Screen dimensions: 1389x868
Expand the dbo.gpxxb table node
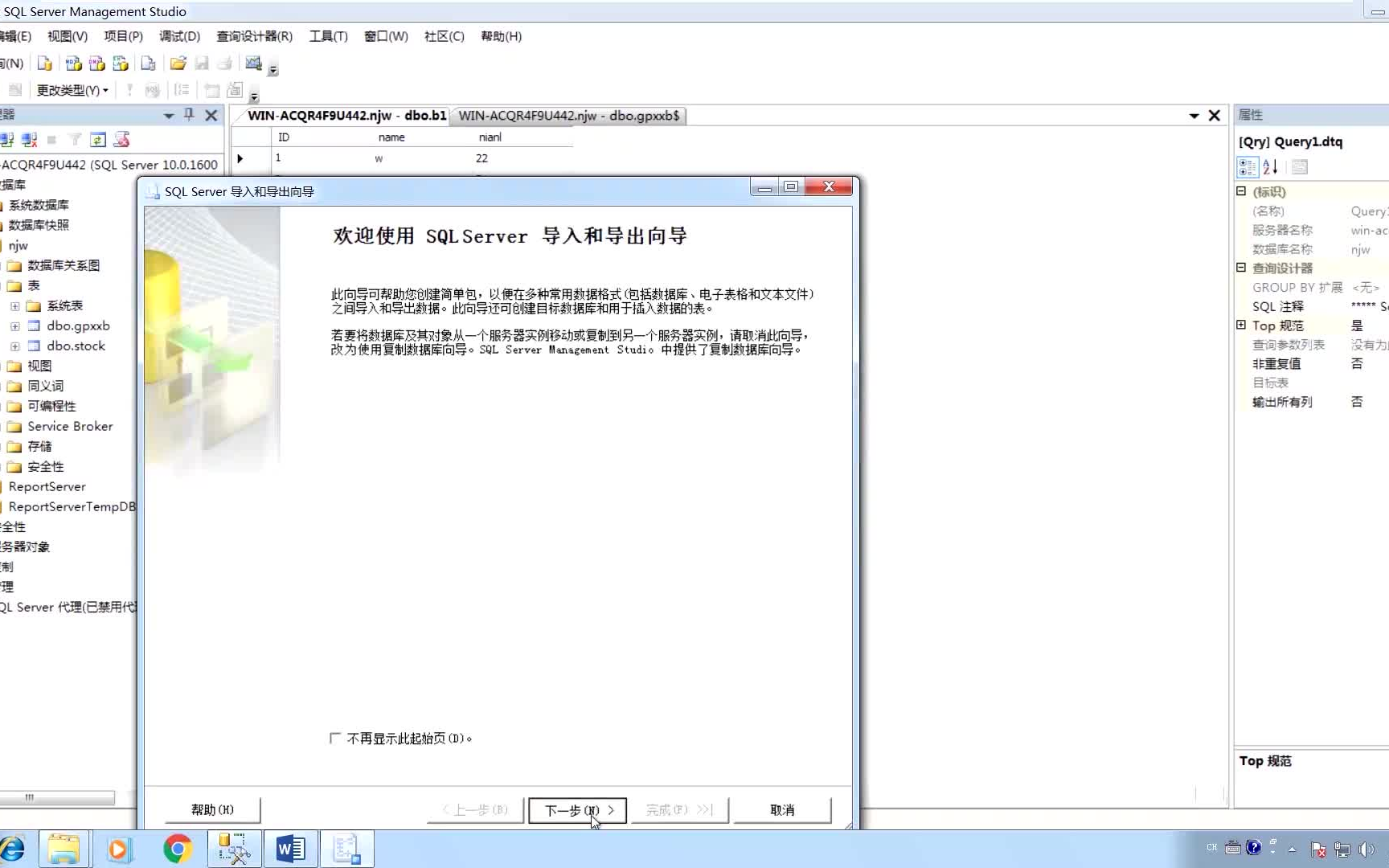(x=14, y=326)
